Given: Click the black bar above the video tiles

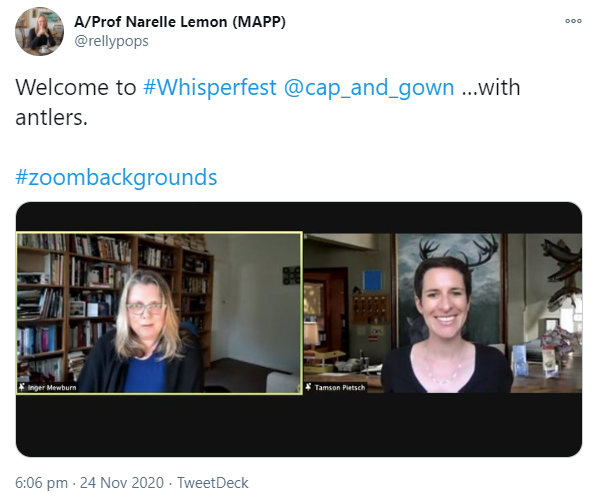Looking at the screenshot, I should click(299, 217).
